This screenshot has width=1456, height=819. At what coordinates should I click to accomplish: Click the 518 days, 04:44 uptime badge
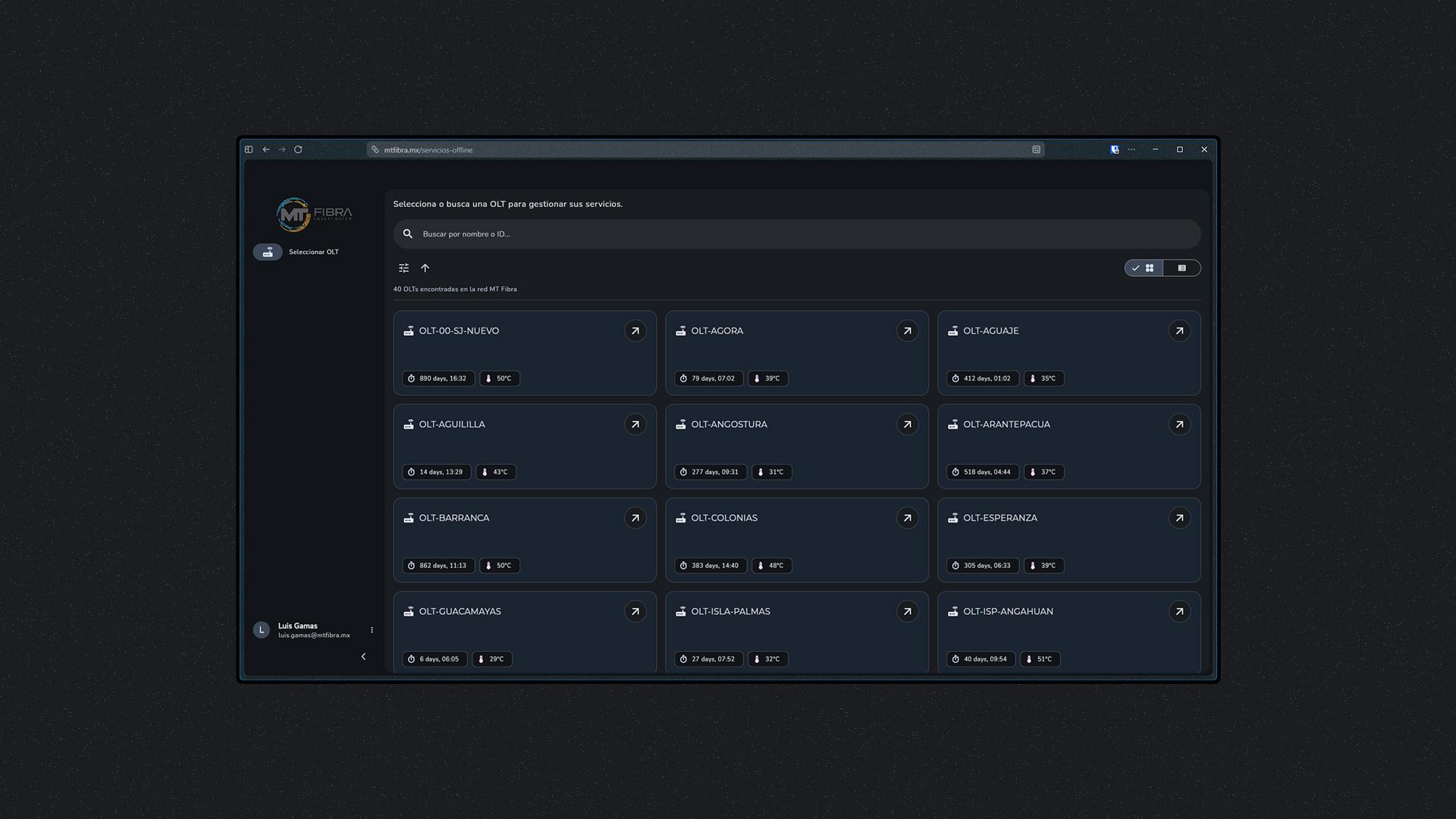983,472
